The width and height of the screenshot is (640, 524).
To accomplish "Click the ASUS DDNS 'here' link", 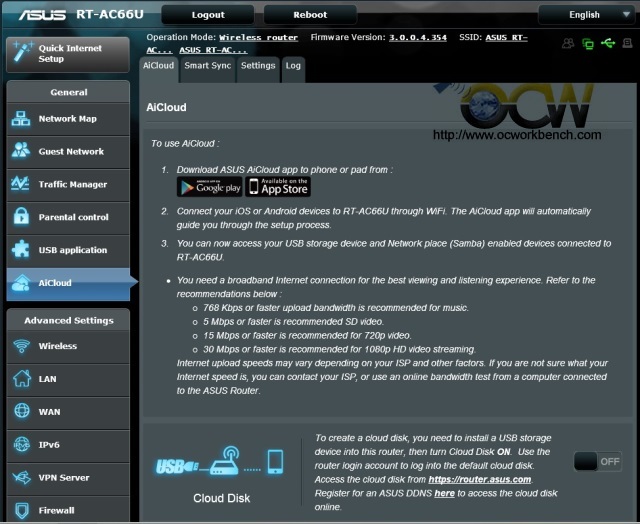I will [444, 493].
